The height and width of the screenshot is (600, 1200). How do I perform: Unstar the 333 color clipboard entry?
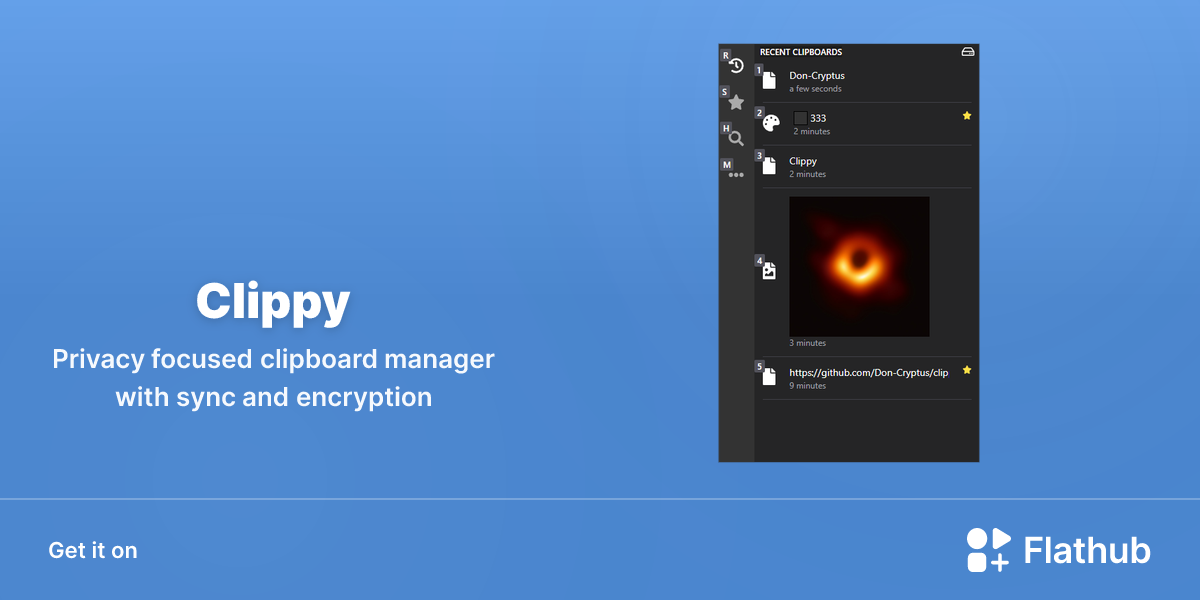(967, 116)
